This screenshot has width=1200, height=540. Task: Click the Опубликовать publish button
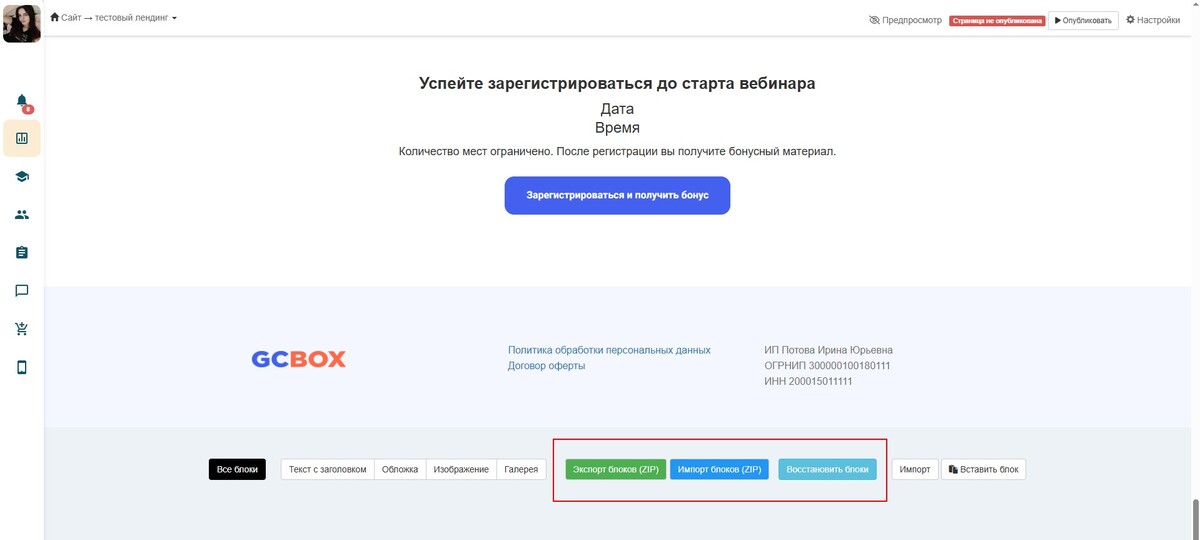[x=1083, y=20]
